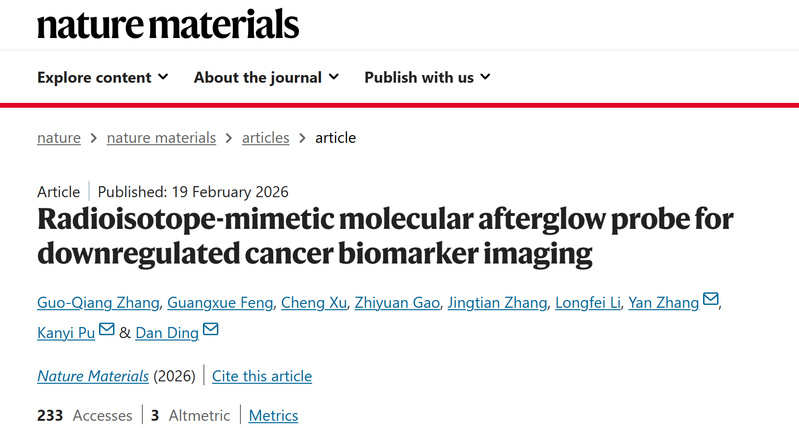Click email envelope icon next to Dan Ding
The height and width of the screenshot is (428, 799).
pos(210,330)
